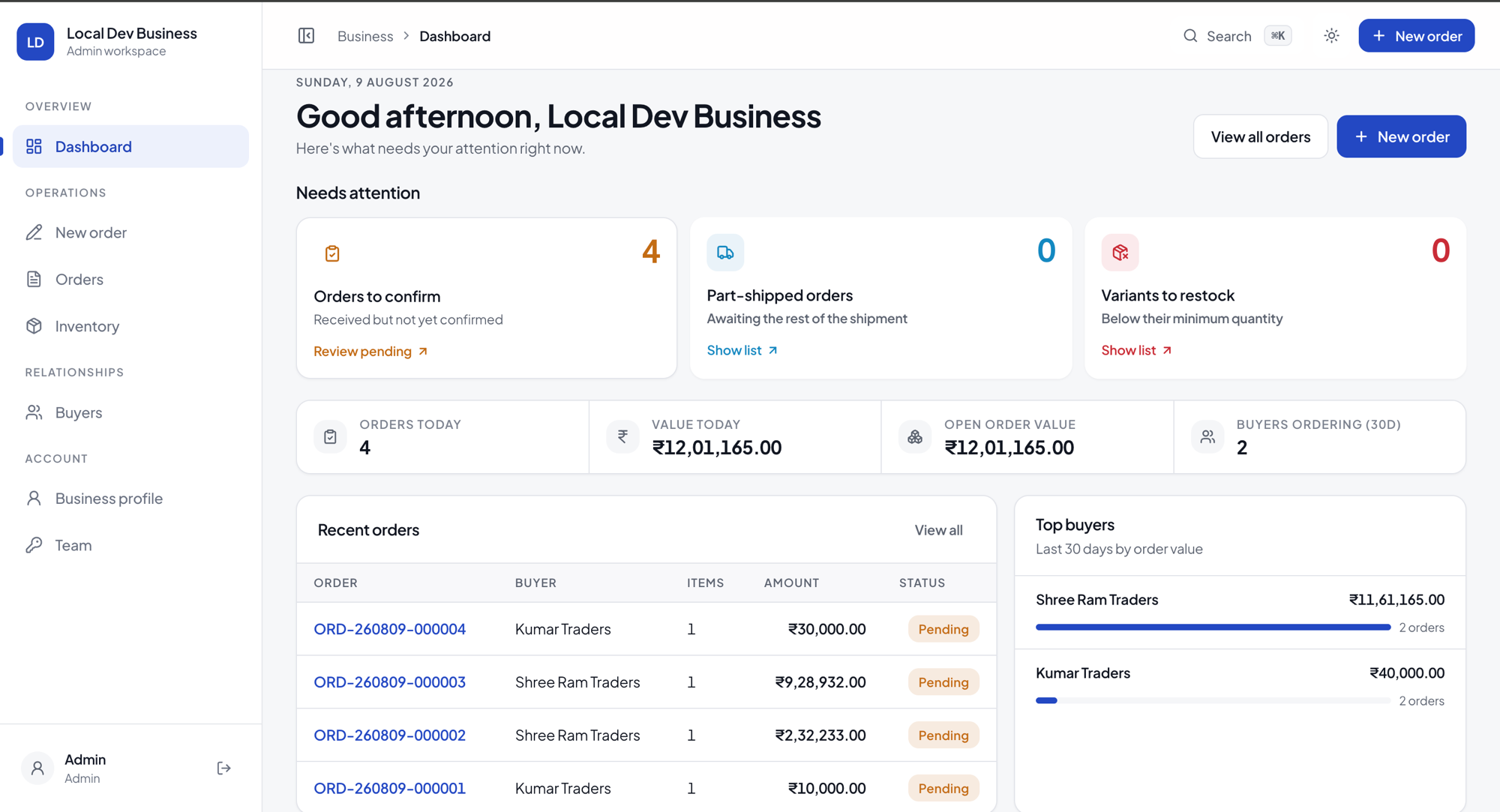The width and height of the screenshot is (1500, 812).
Task: Collapse the sidebar with the panel toggle icon
Action: (x=306, y=35)
